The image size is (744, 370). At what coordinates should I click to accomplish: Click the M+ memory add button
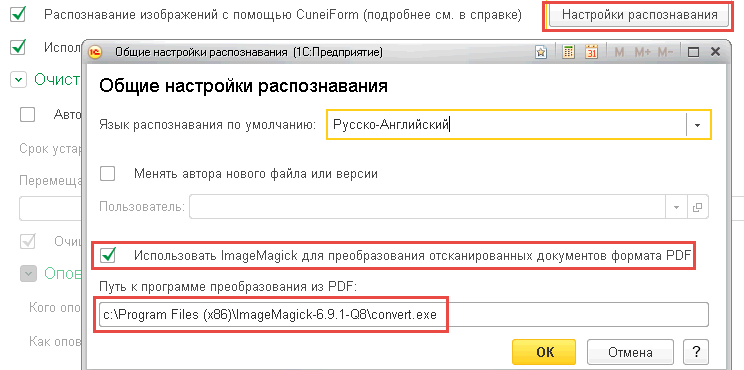[642, 52]
